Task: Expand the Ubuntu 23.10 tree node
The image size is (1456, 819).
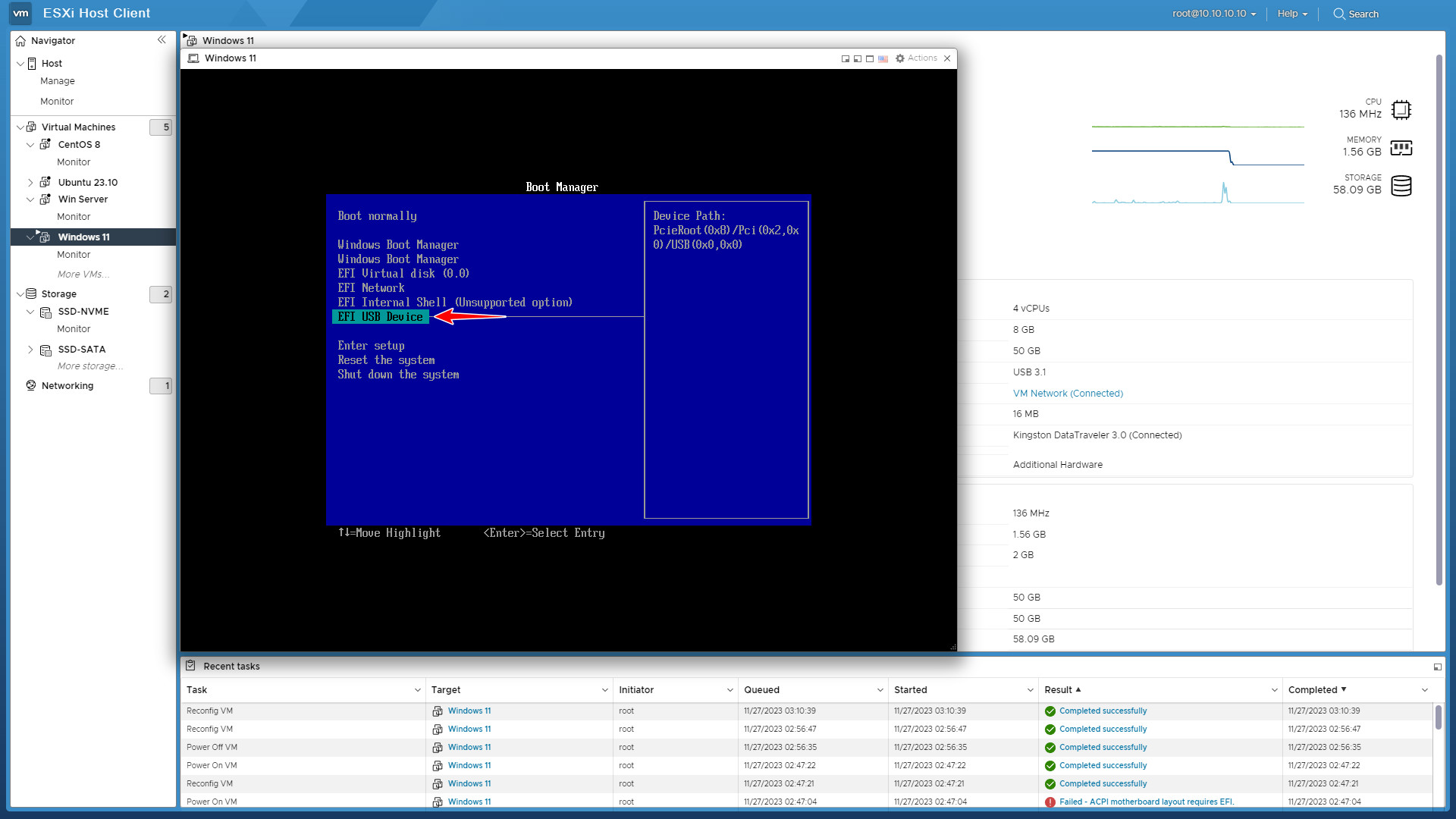Action: 30,183
